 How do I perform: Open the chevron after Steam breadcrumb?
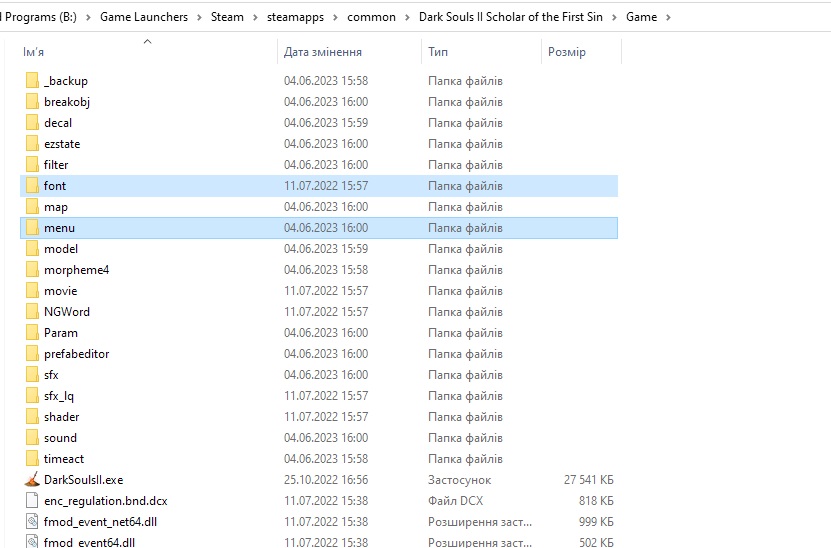[255, 17]
